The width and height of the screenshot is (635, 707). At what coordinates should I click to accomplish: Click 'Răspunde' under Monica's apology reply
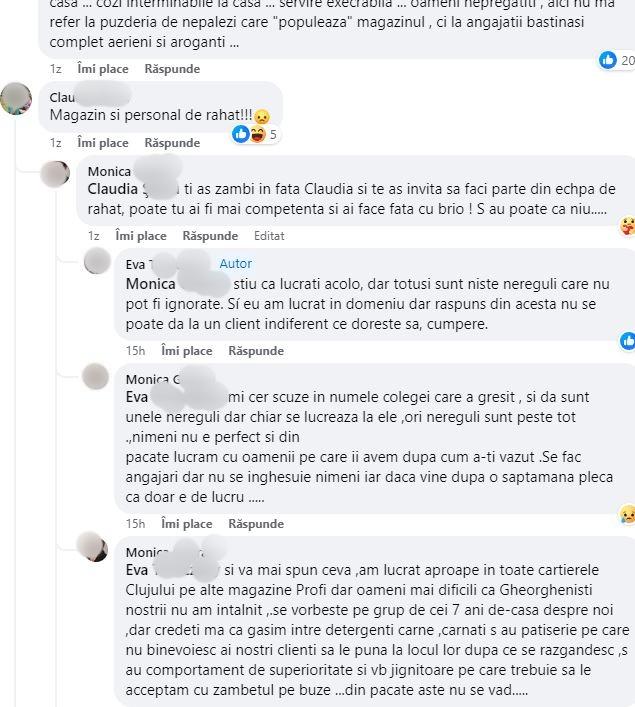pyautogui.click(x=256, y=524)
